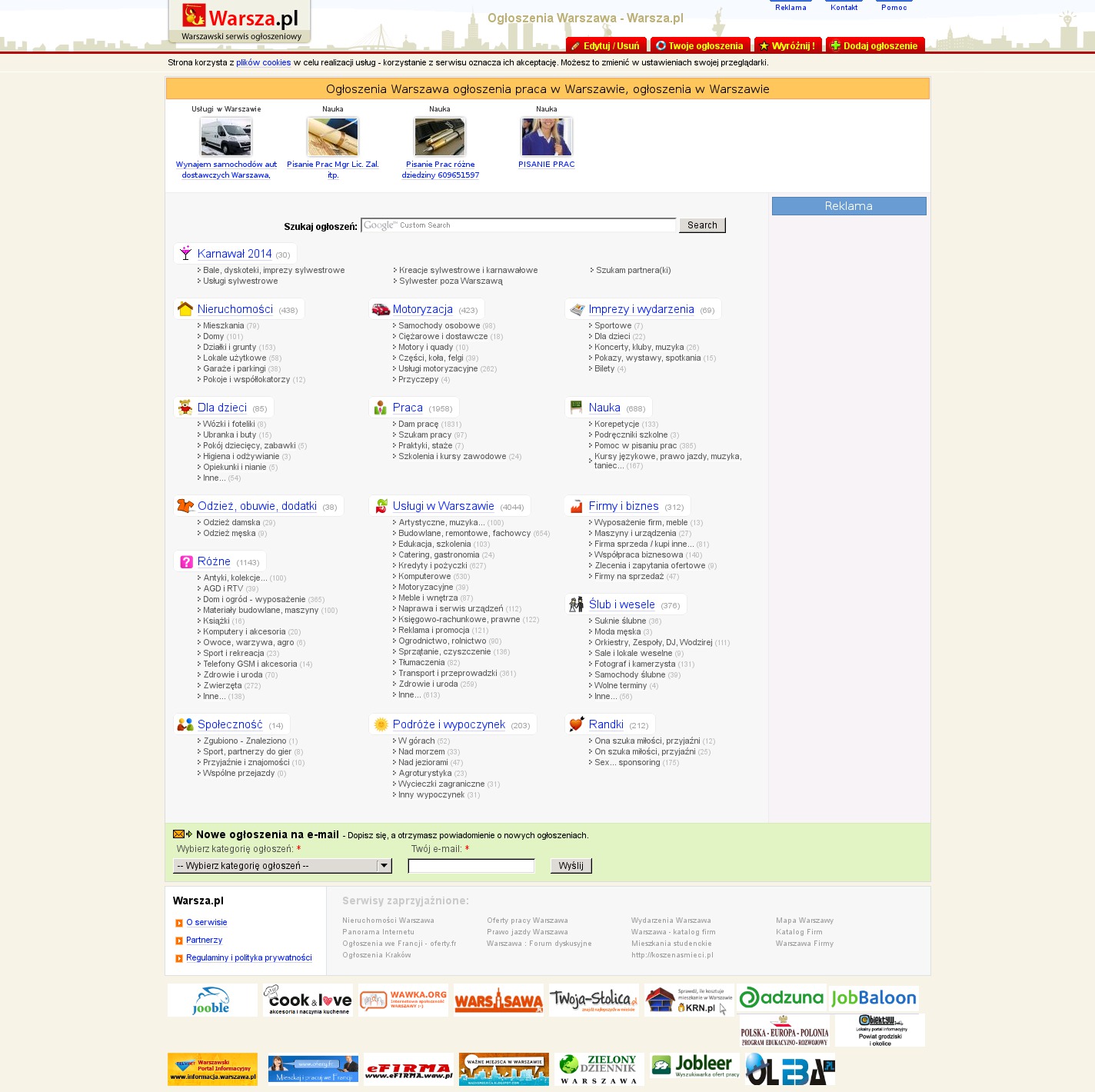1095x1092 pixels.
Task: Click the Firmy i biznes chart icon
Action: [577, 505]
